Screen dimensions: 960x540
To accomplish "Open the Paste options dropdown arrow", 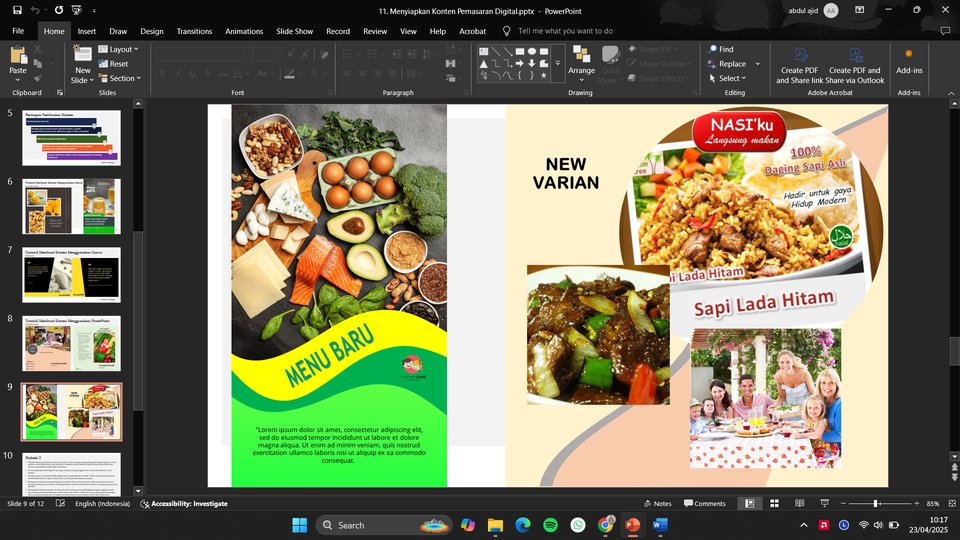I will [18, 80].
